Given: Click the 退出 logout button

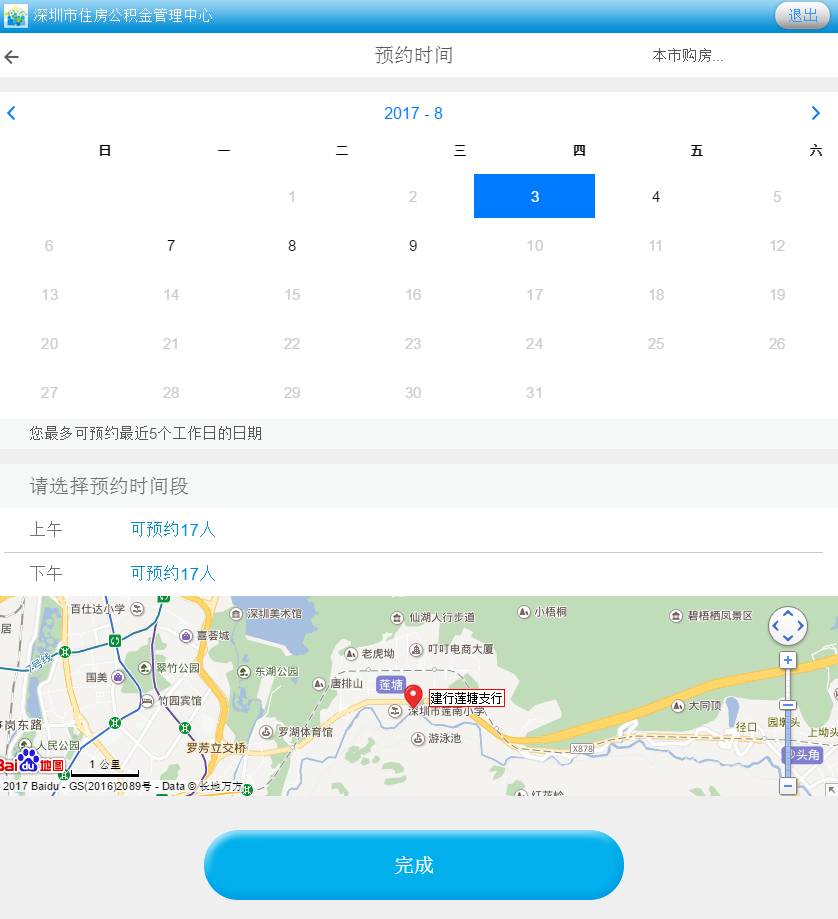Looking at the screenshot, I should (x=802, y=15).
